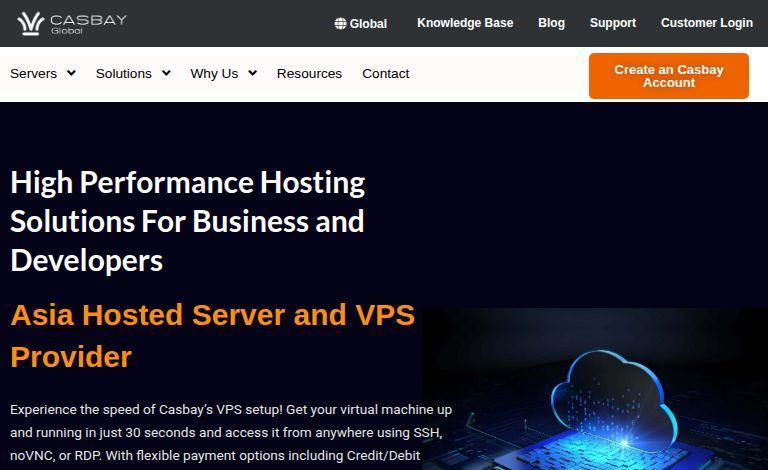This screenshot has width=768, height=470.
Task: Open Customer Login
Action: [707, 23]
